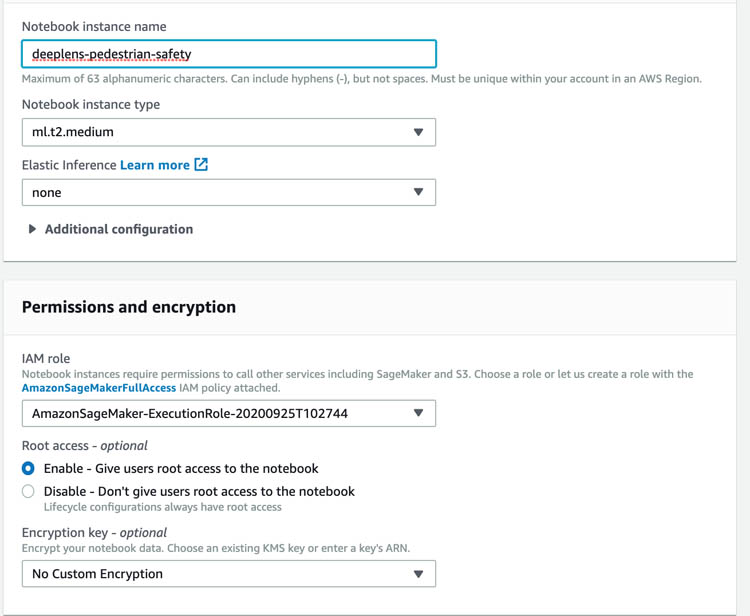Image resolution: width=750 pixels, height=616 pixels.
Task: Open the ml.t2.medium instance type dropdown
Action: point(229,132)
